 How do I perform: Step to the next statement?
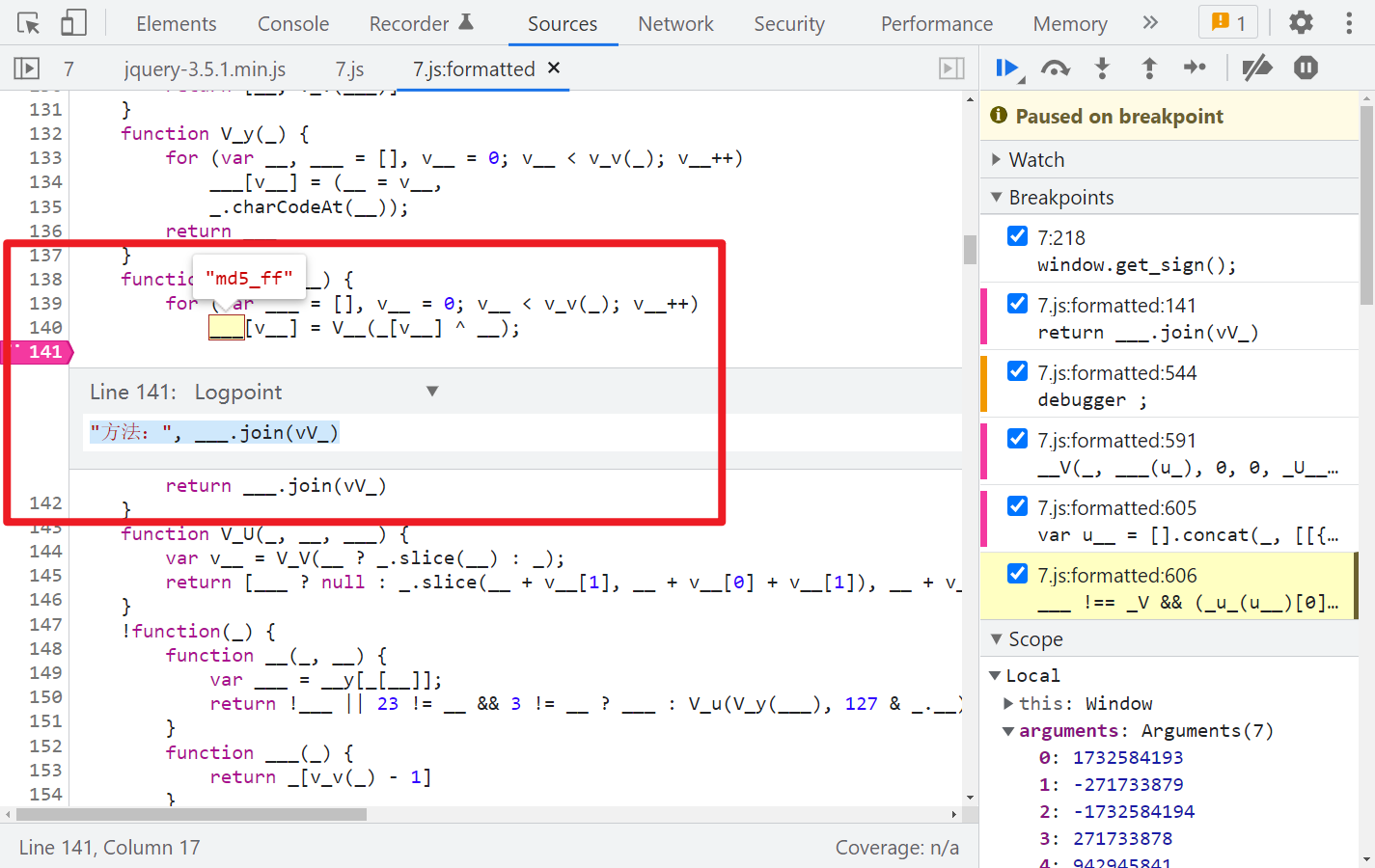click(x=1195, y=68)
